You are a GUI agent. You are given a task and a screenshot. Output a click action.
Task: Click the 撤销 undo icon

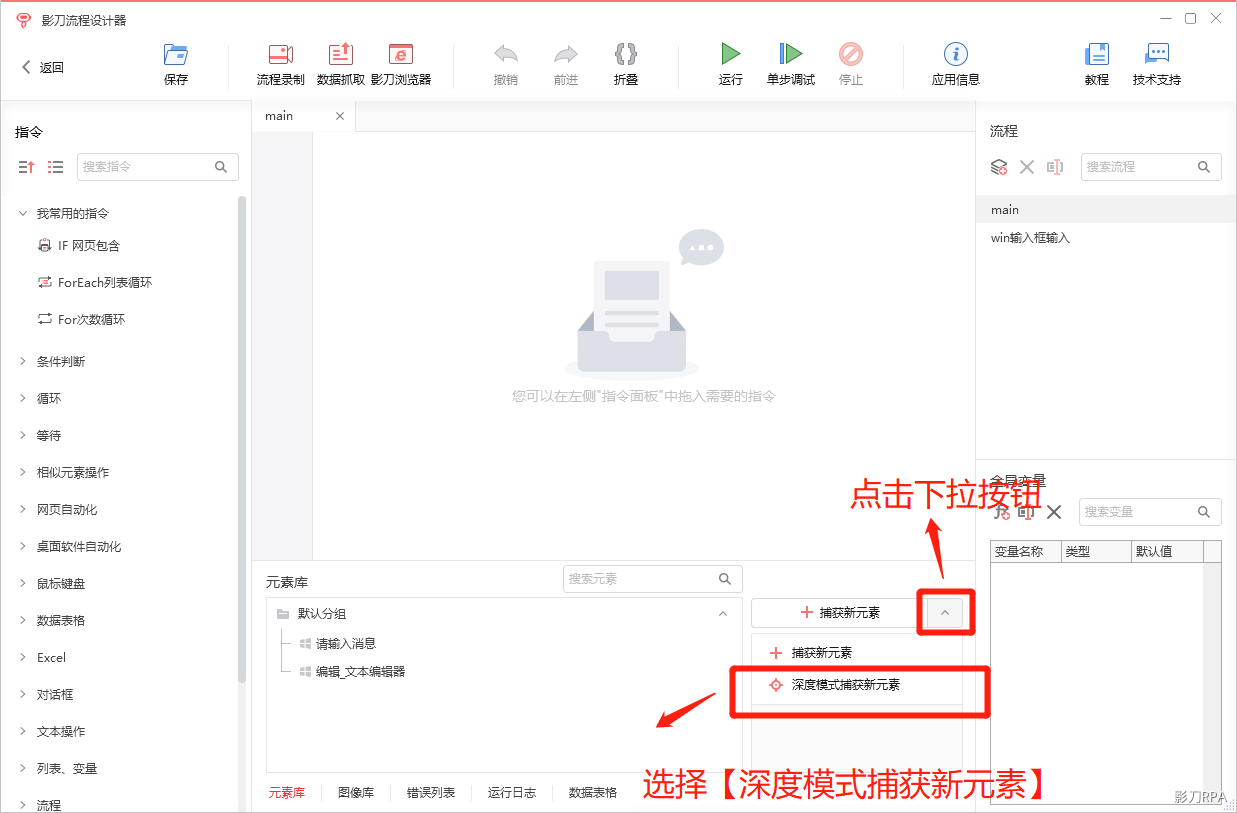pos(506,55)
